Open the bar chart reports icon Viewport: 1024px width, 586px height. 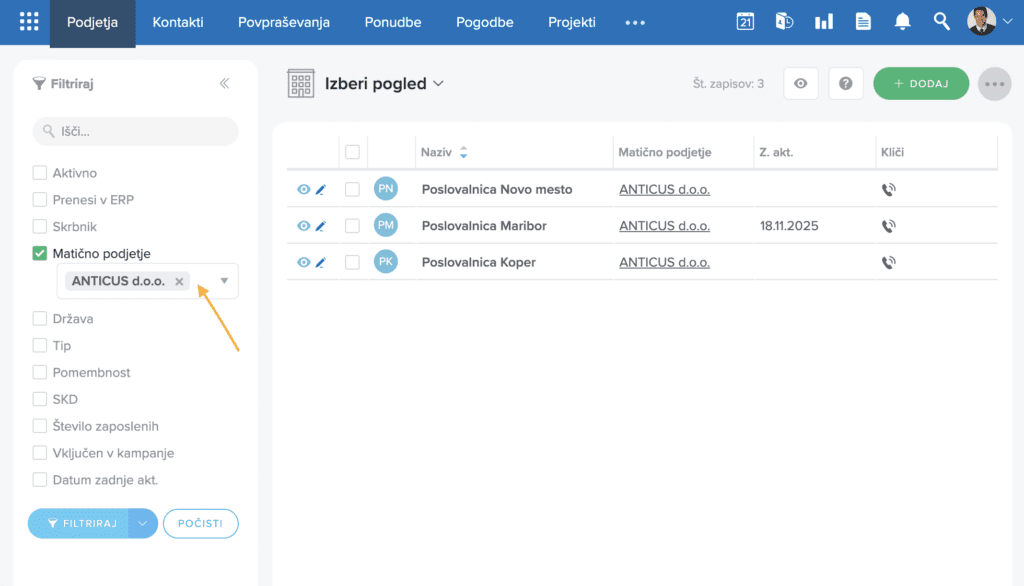coord(823,22)
